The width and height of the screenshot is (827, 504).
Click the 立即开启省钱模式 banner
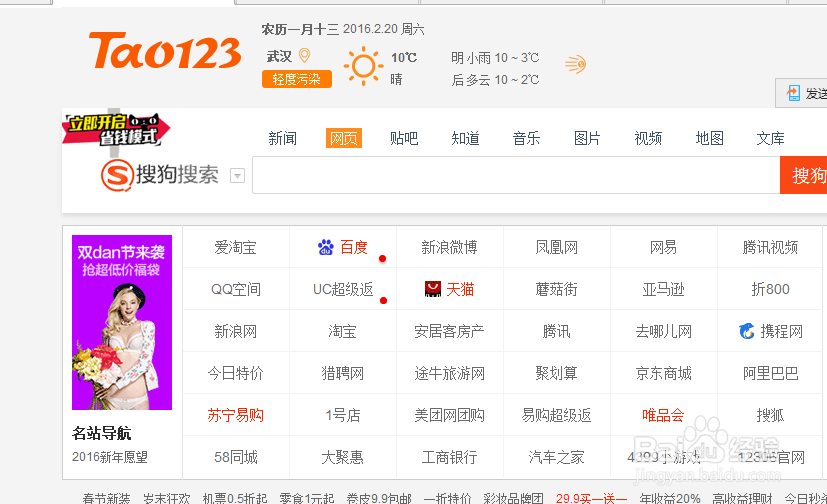coord(116,129)
